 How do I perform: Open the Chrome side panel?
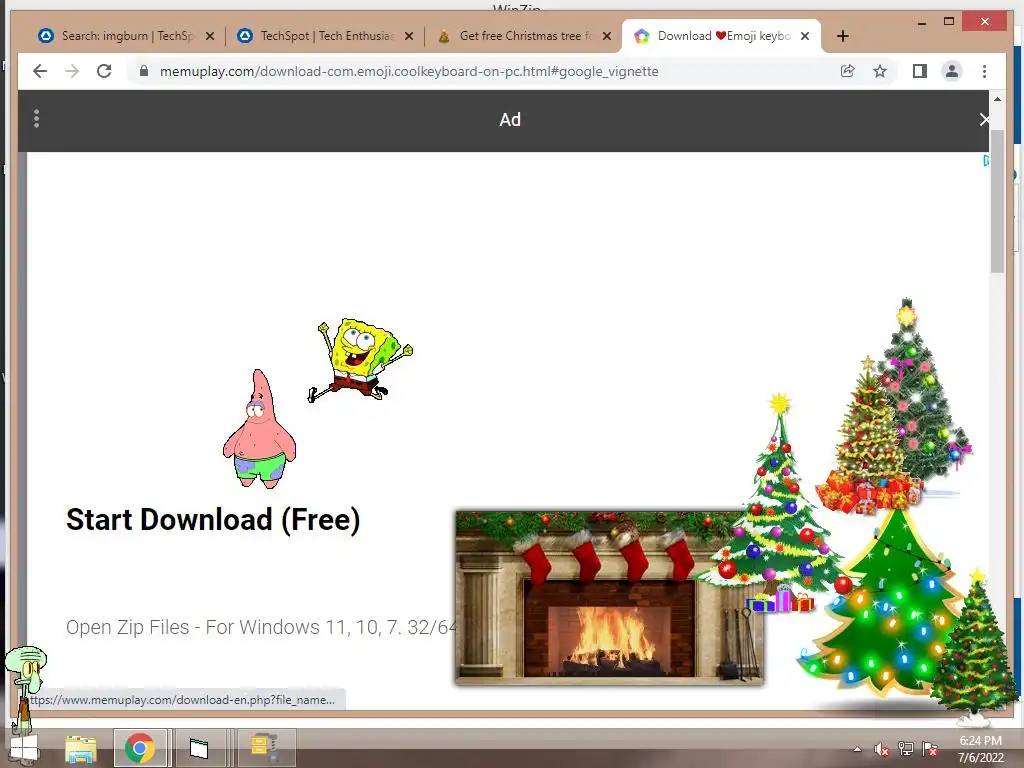[920, 71]
